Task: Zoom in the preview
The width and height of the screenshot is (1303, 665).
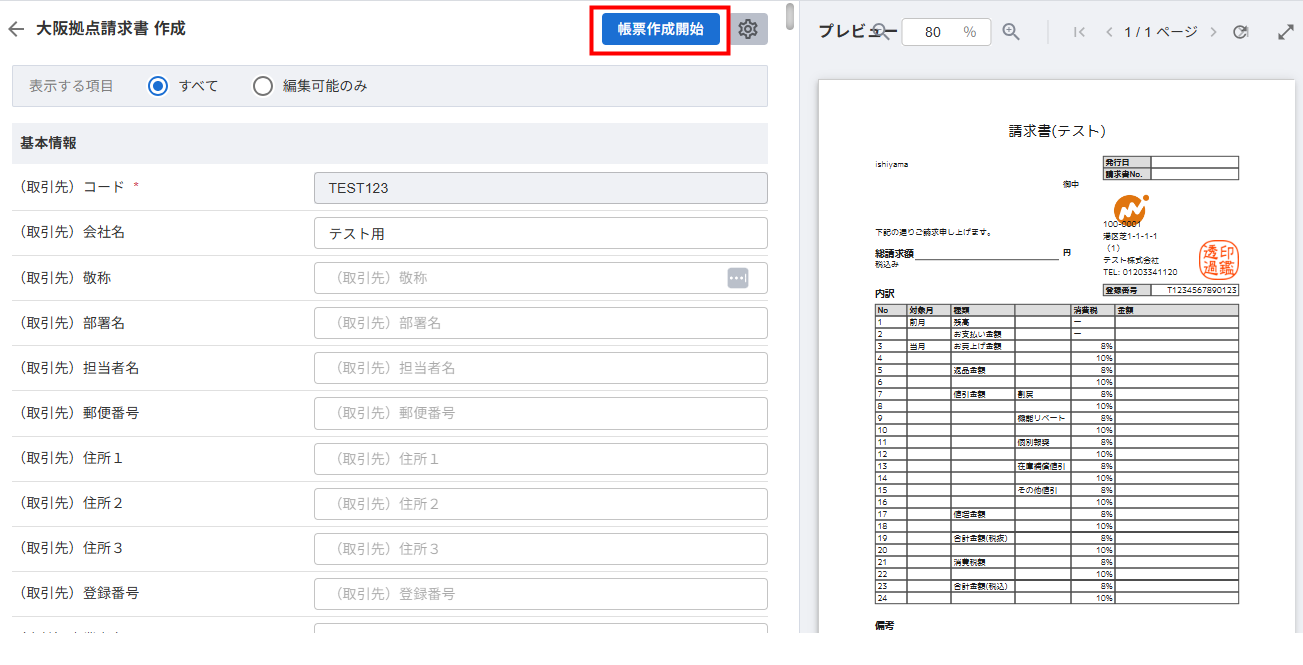Action: click(x=1011, y=32)
